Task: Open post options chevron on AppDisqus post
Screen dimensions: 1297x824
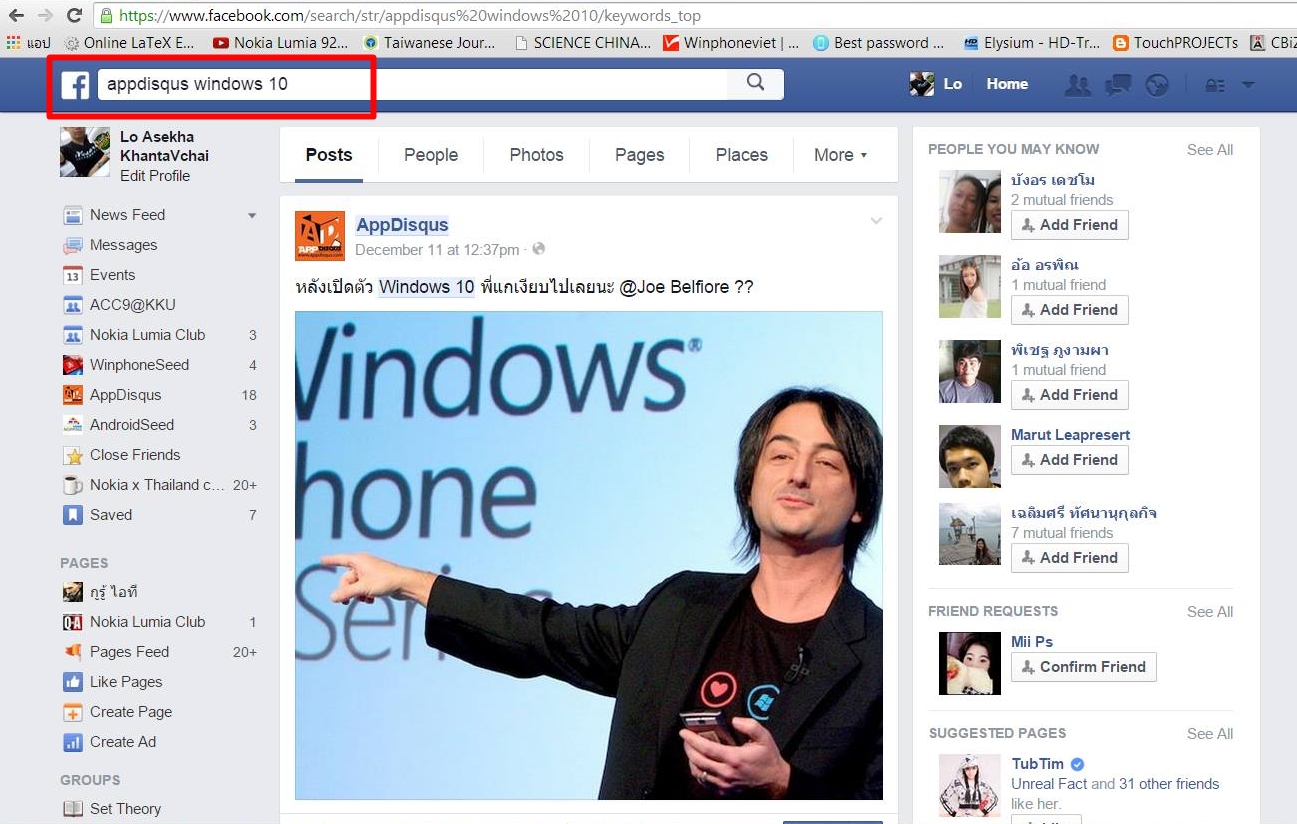Action: (876, 221)
